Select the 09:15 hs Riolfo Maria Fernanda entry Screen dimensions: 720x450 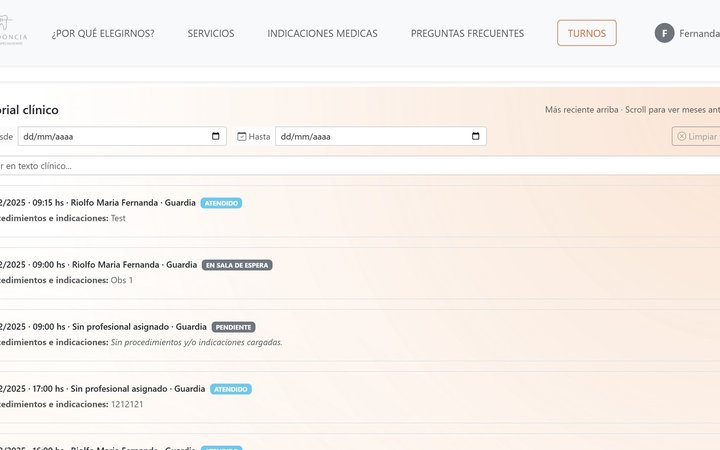click(360, 211)
